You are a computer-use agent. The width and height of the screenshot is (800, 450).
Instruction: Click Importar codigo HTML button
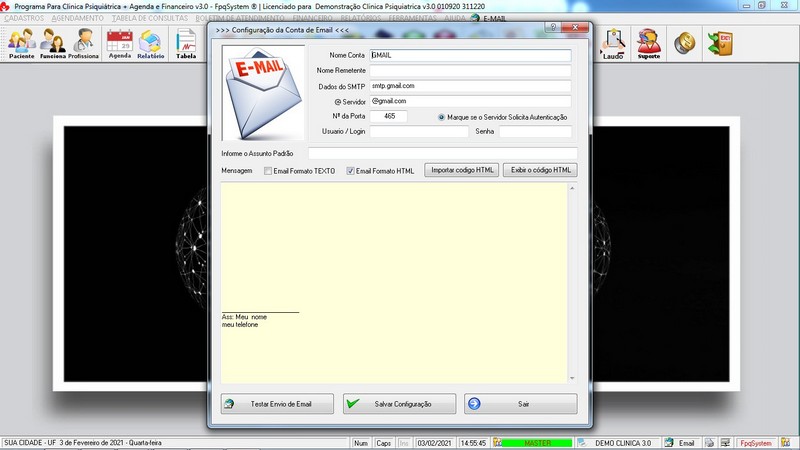click(462, 170)
